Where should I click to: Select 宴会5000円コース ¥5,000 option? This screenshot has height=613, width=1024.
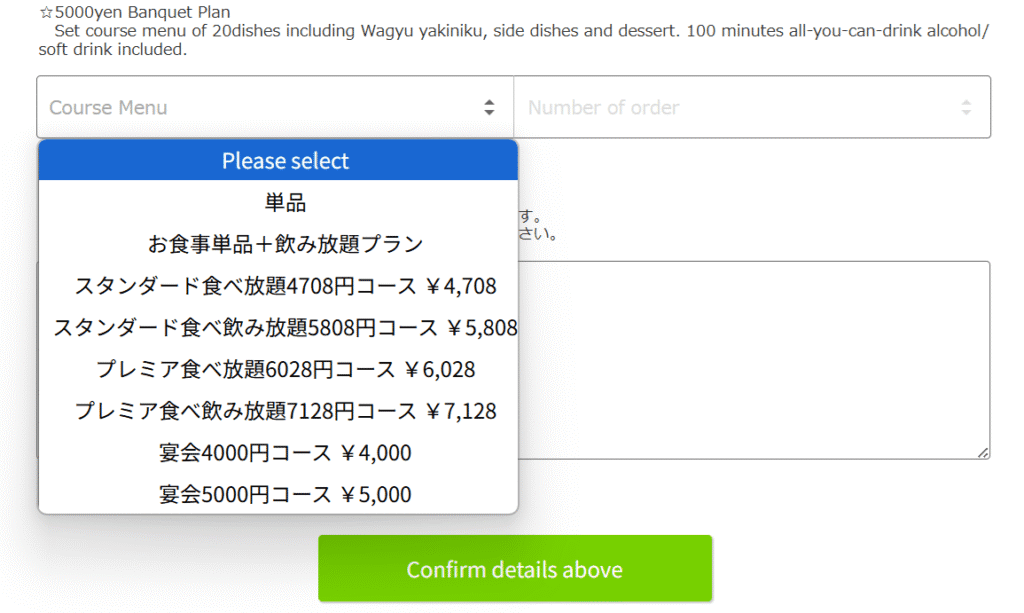(278, 494)
